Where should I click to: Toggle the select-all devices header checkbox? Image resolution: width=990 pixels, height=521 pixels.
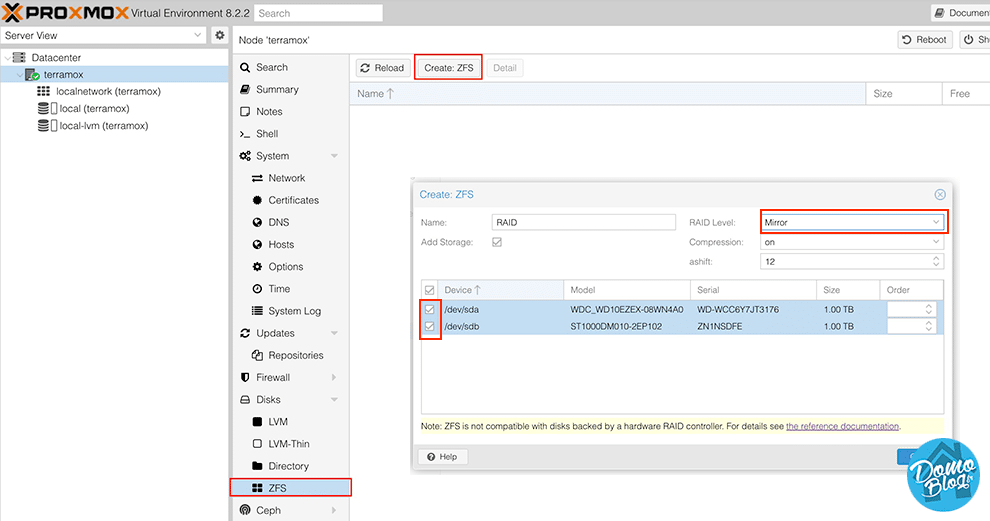tap(429, 290)
